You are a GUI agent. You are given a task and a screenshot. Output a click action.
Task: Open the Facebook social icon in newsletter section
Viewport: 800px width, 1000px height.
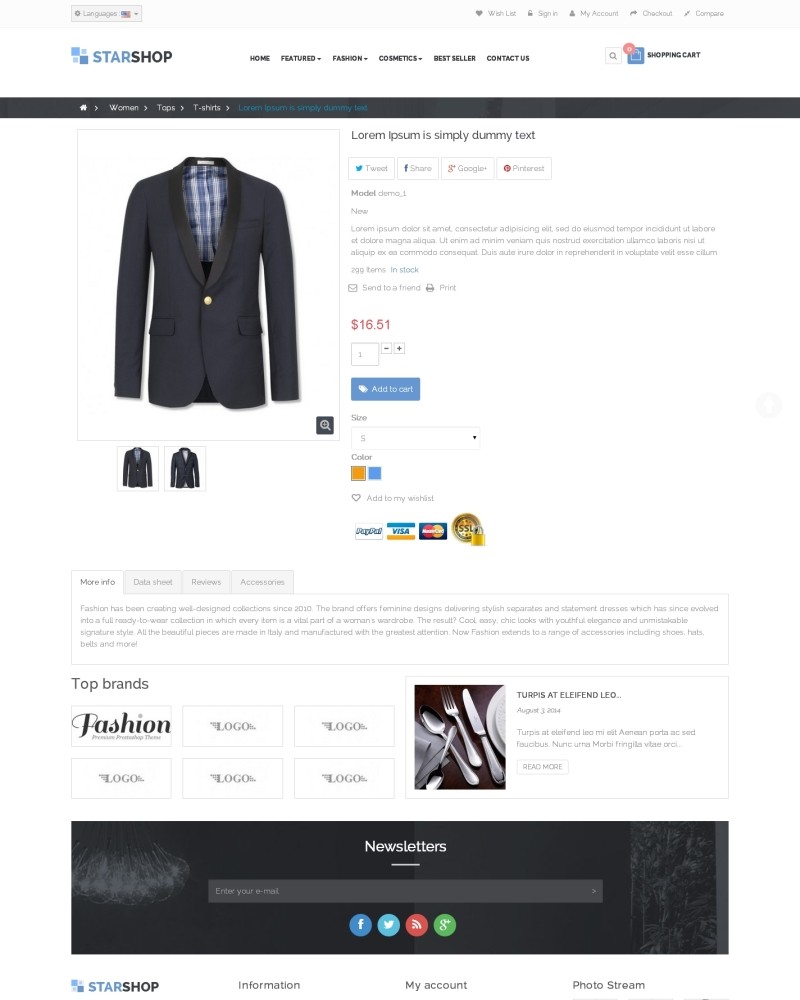click(x=360, y=925)
